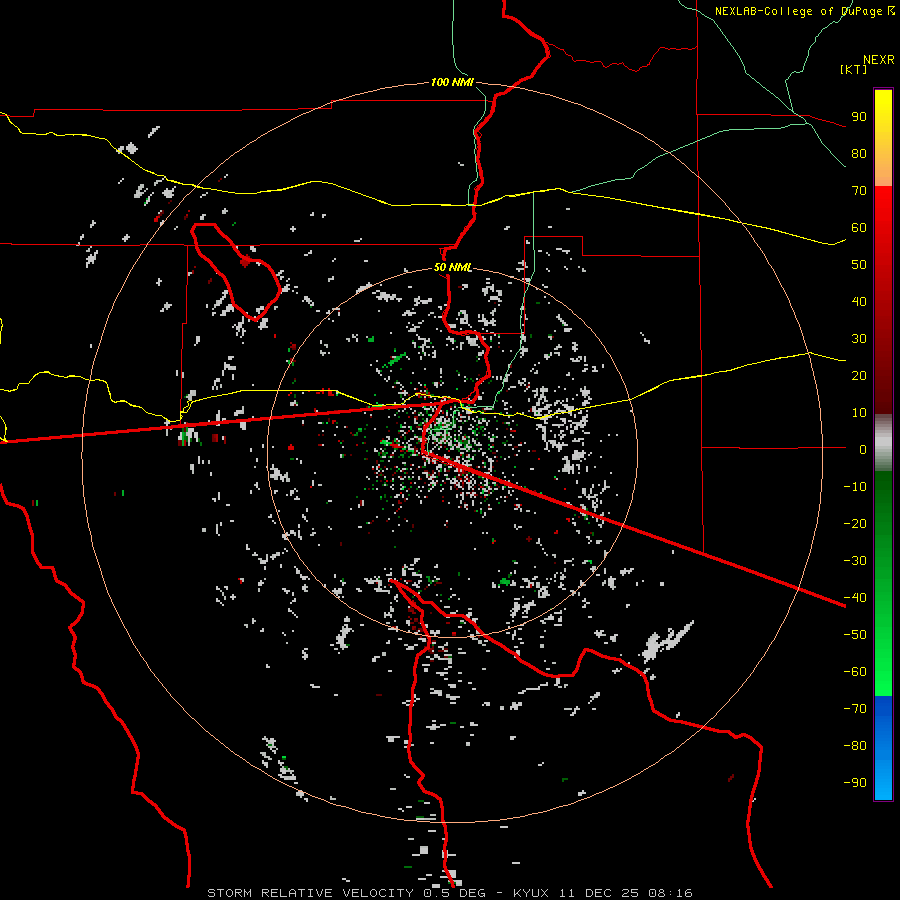The height and width of the screenshot is (900, 900).
Task: Click the -80 value on velocity scale
Action: coord(855,746)
